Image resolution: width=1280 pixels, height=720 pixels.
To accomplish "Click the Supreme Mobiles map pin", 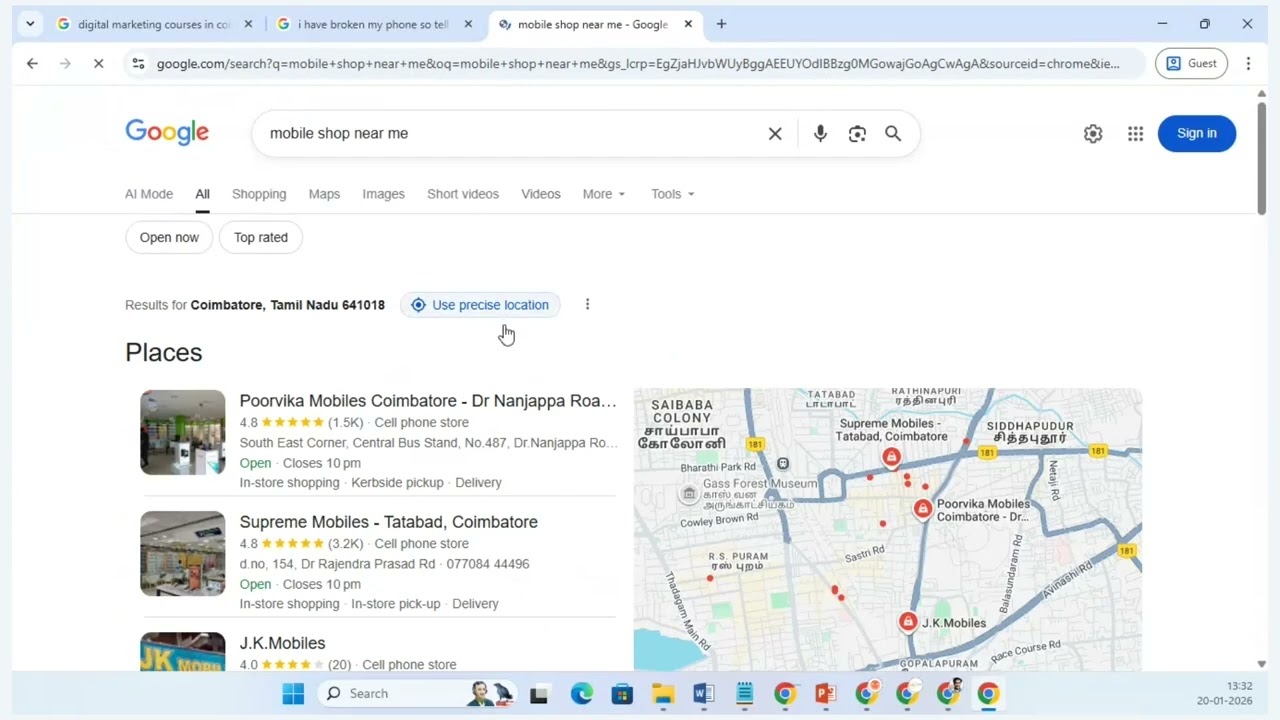I will (891, 457).
